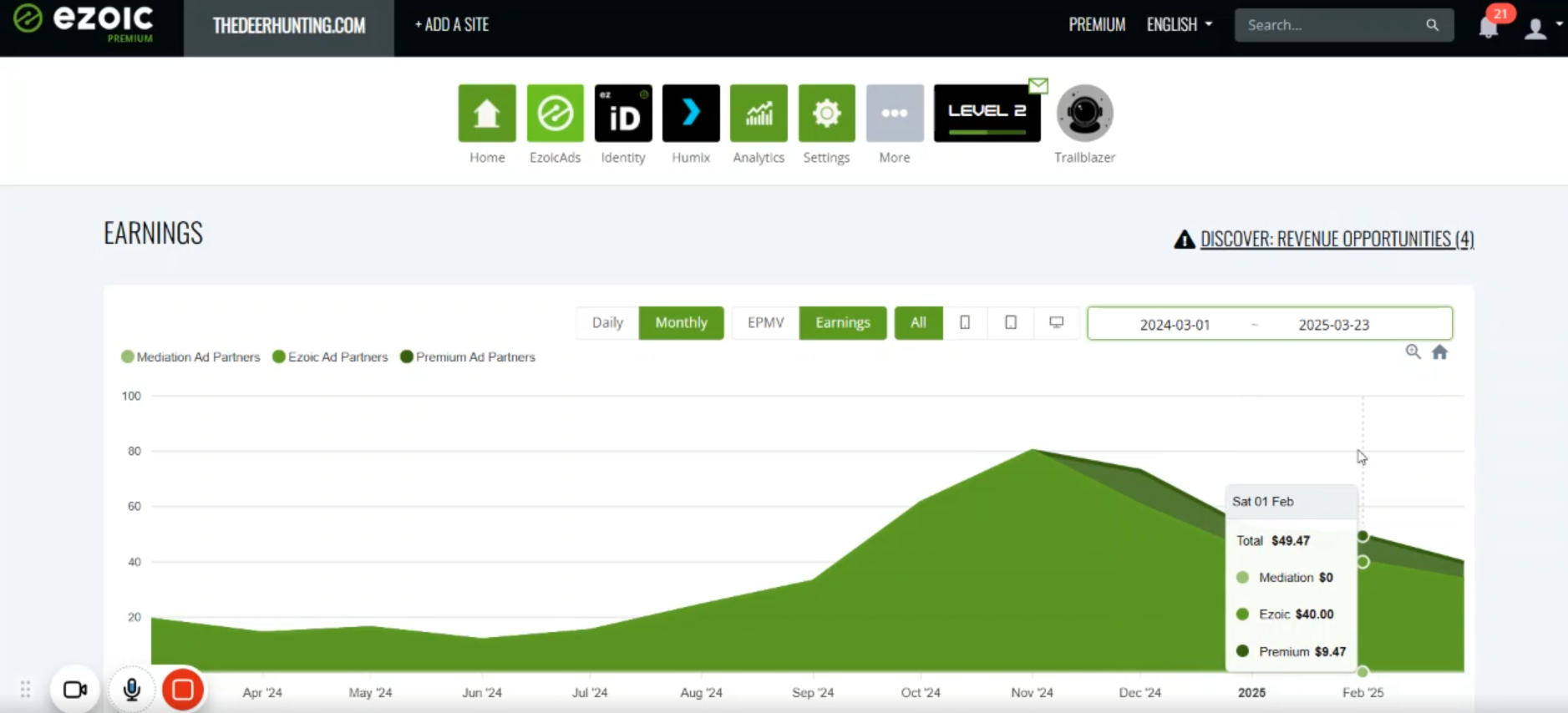Click the Level 2 badge
The height and width of the screenshot is (713, 1568).
[987, 113]
